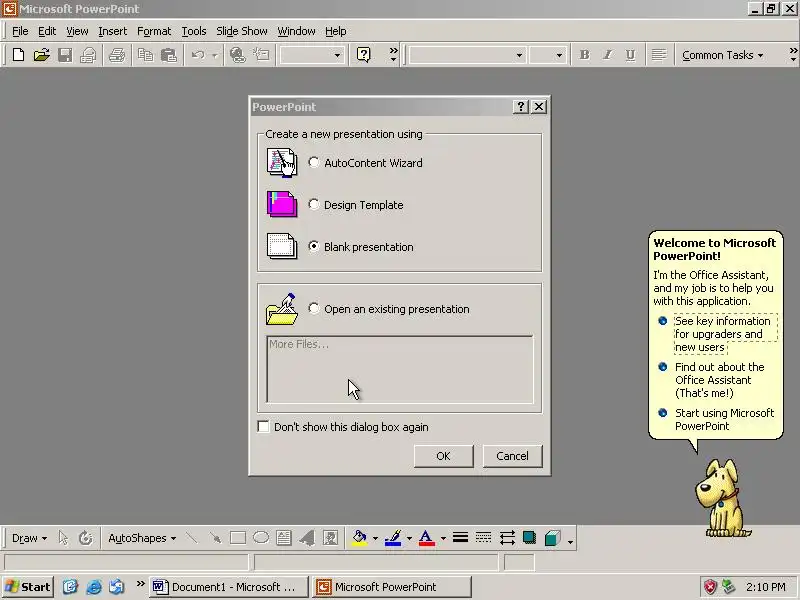800x600 pixels.
Task: Select the AutoContent Wizard radio button
Action: [314, 163]
